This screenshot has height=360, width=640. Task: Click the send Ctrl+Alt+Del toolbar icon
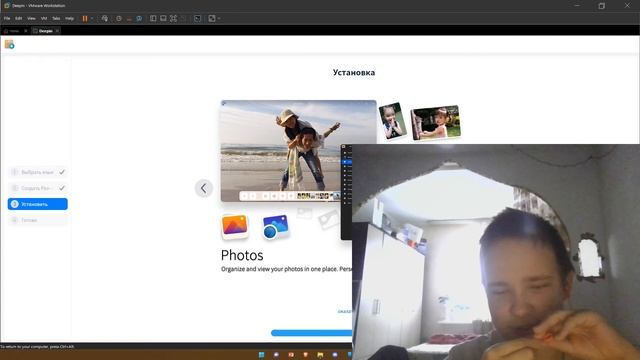105,18
